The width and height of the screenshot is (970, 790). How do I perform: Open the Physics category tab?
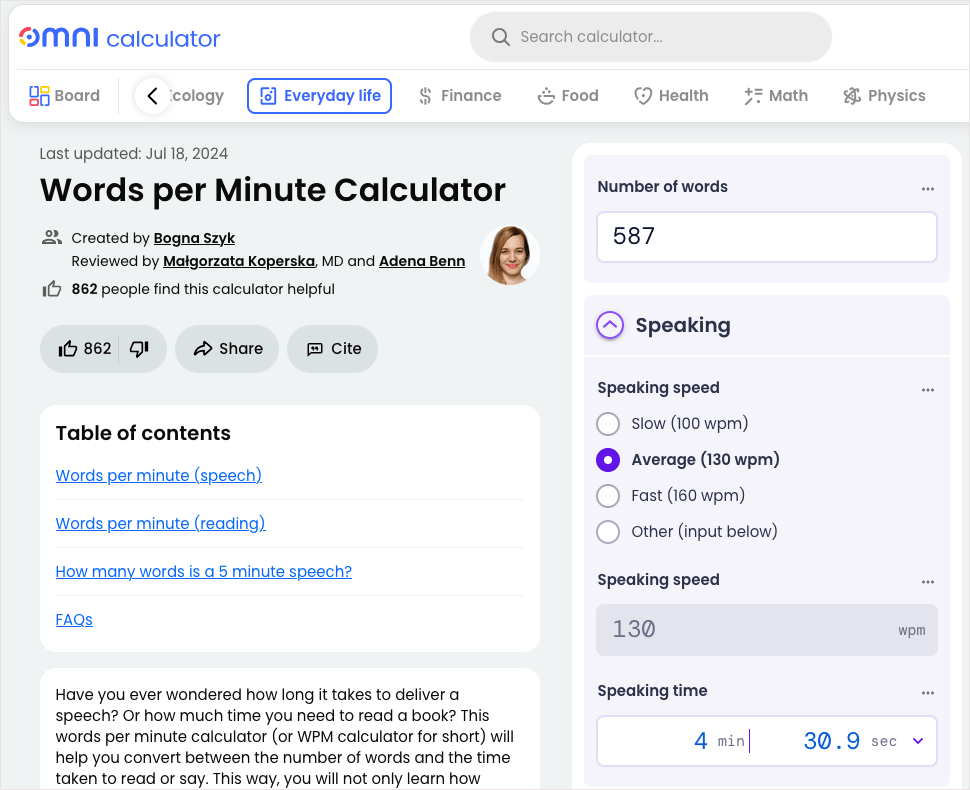[x=884, y=96]
